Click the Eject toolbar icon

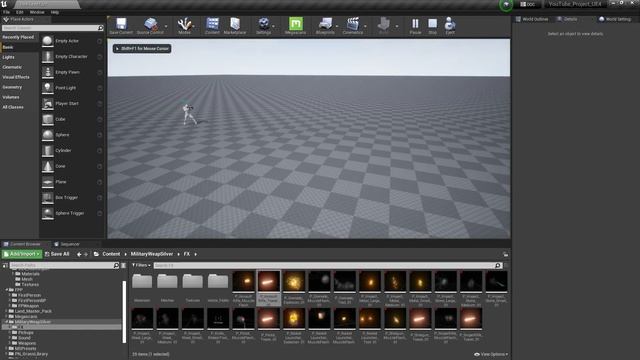coord(450,24)
